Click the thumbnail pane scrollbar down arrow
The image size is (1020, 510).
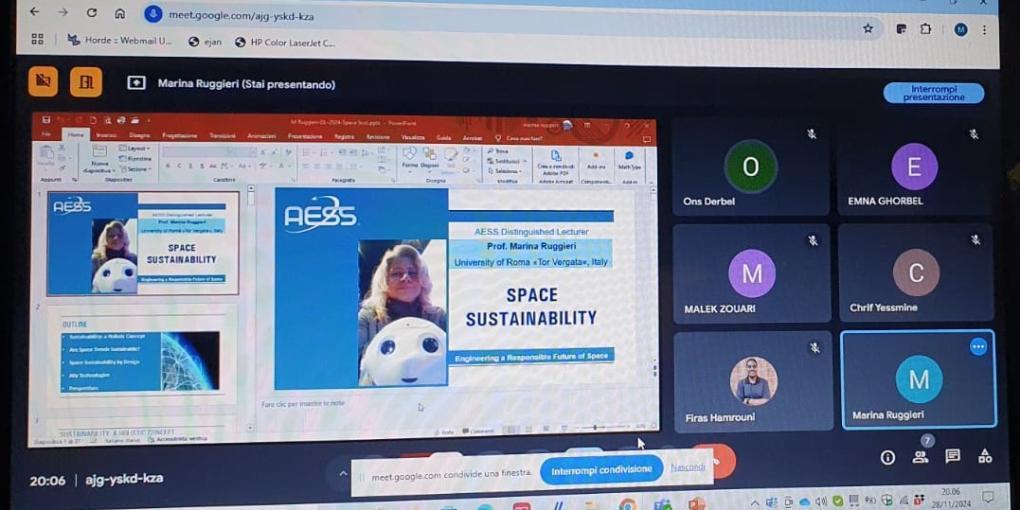tap(250, 428)
